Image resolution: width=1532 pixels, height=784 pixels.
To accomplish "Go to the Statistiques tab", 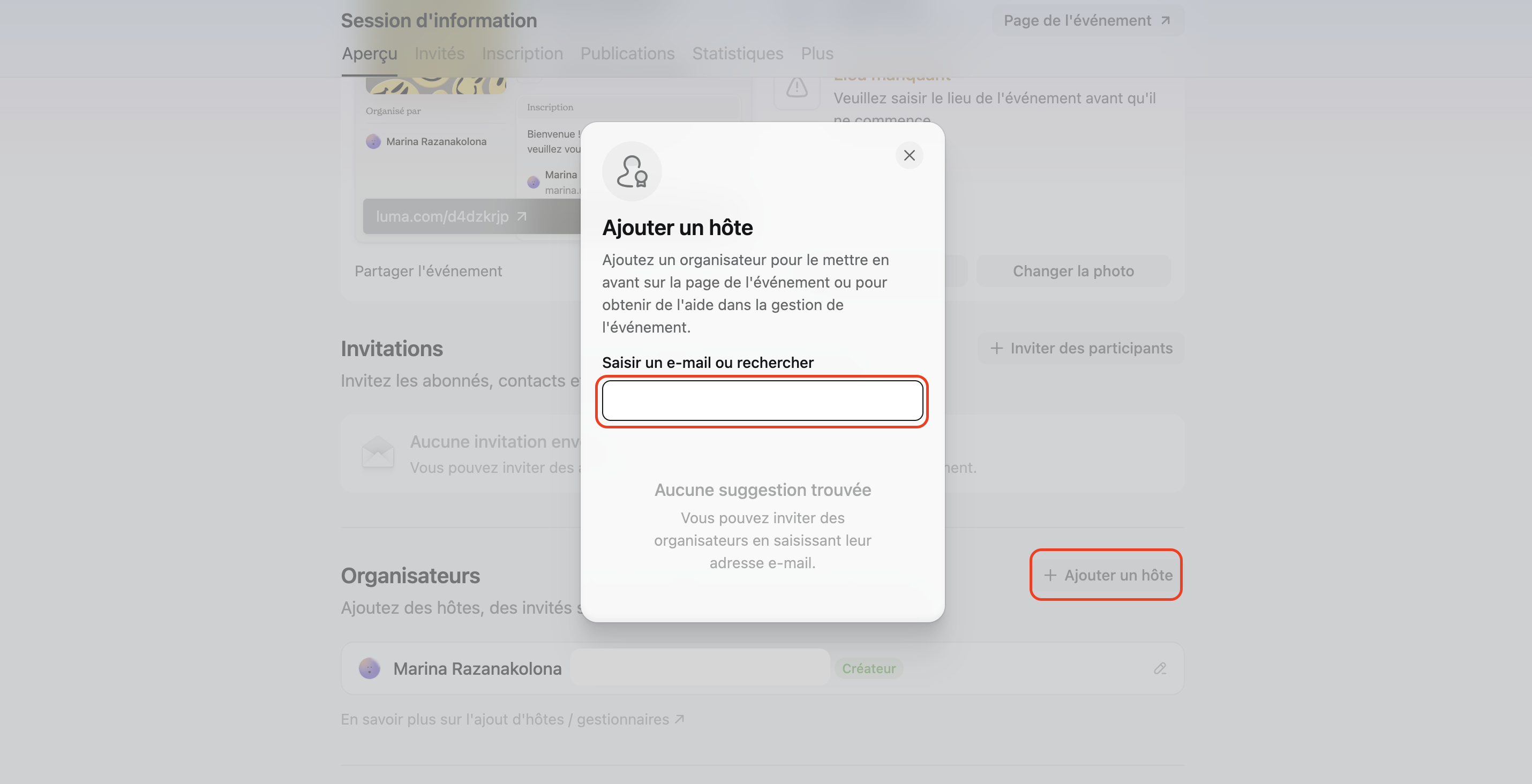I will point(737,54).
